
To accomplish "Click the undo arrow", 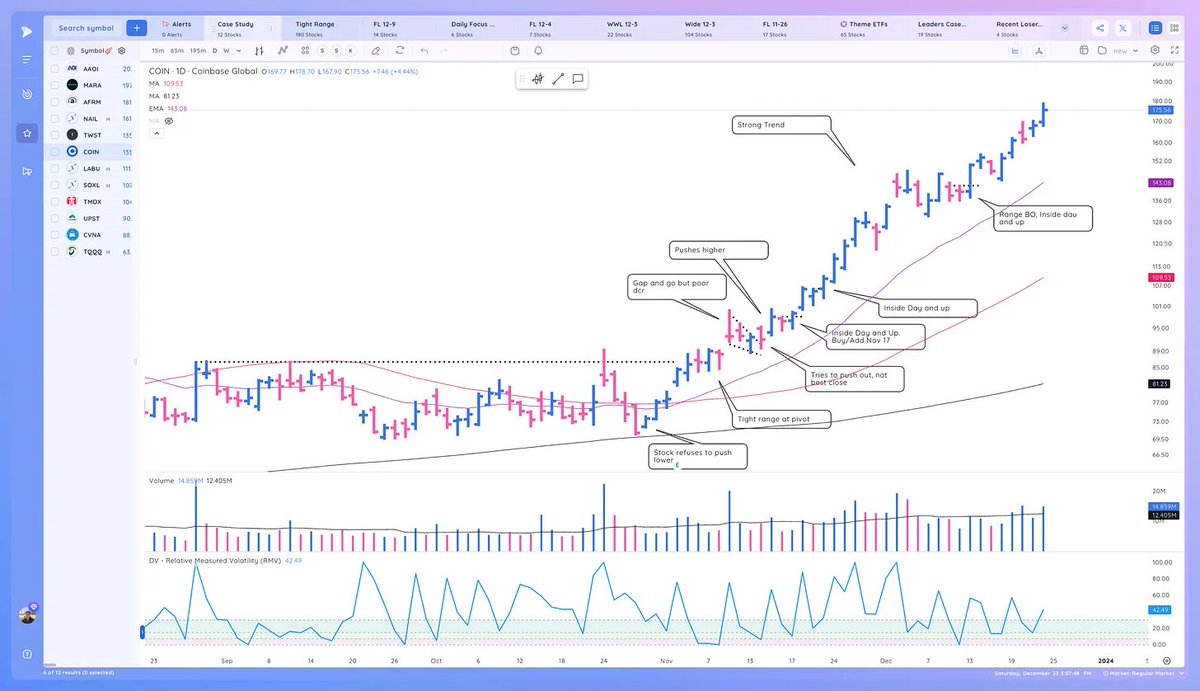I will (424, 50).
